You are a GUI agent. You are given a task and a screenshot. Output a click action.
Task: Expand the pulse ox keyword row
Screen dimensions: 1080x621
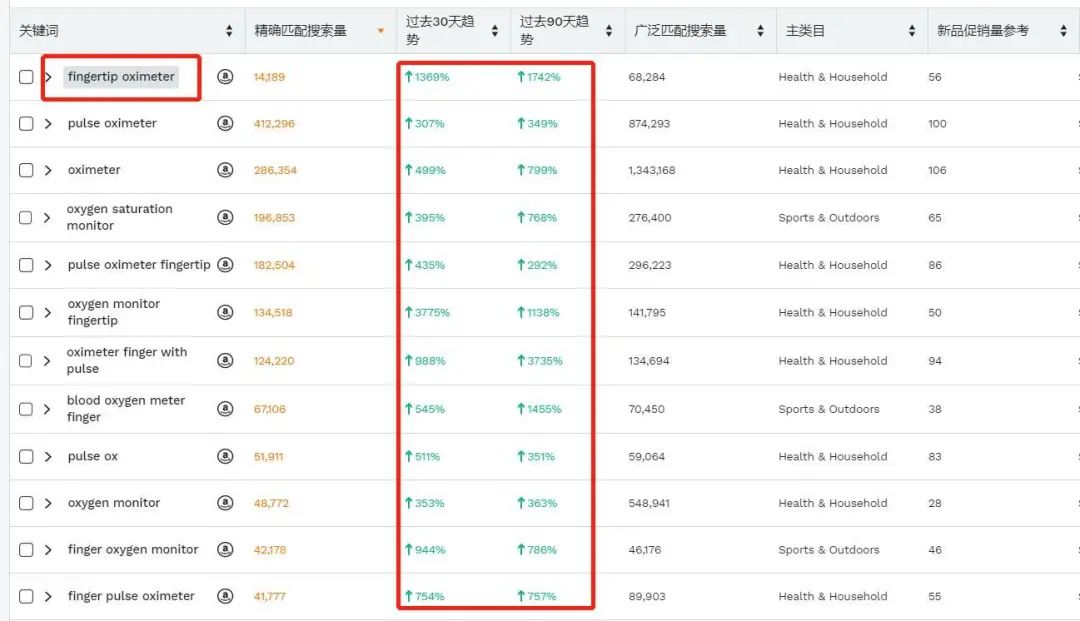coord(46,456)
